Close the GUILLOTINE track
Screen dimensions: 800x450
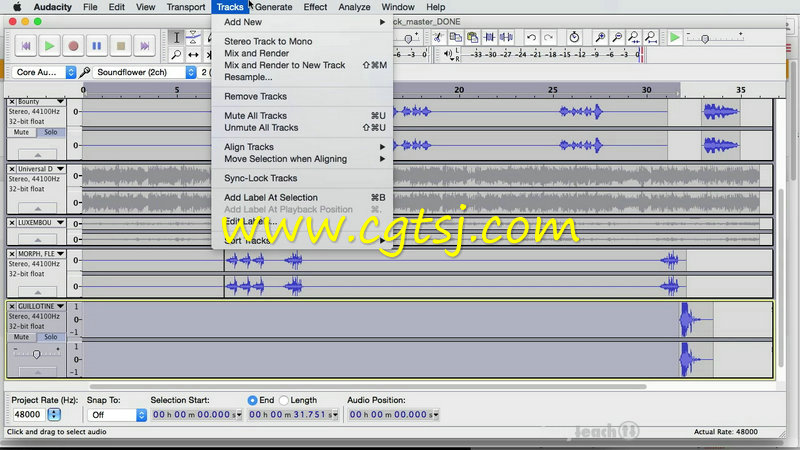coord(12,306)
